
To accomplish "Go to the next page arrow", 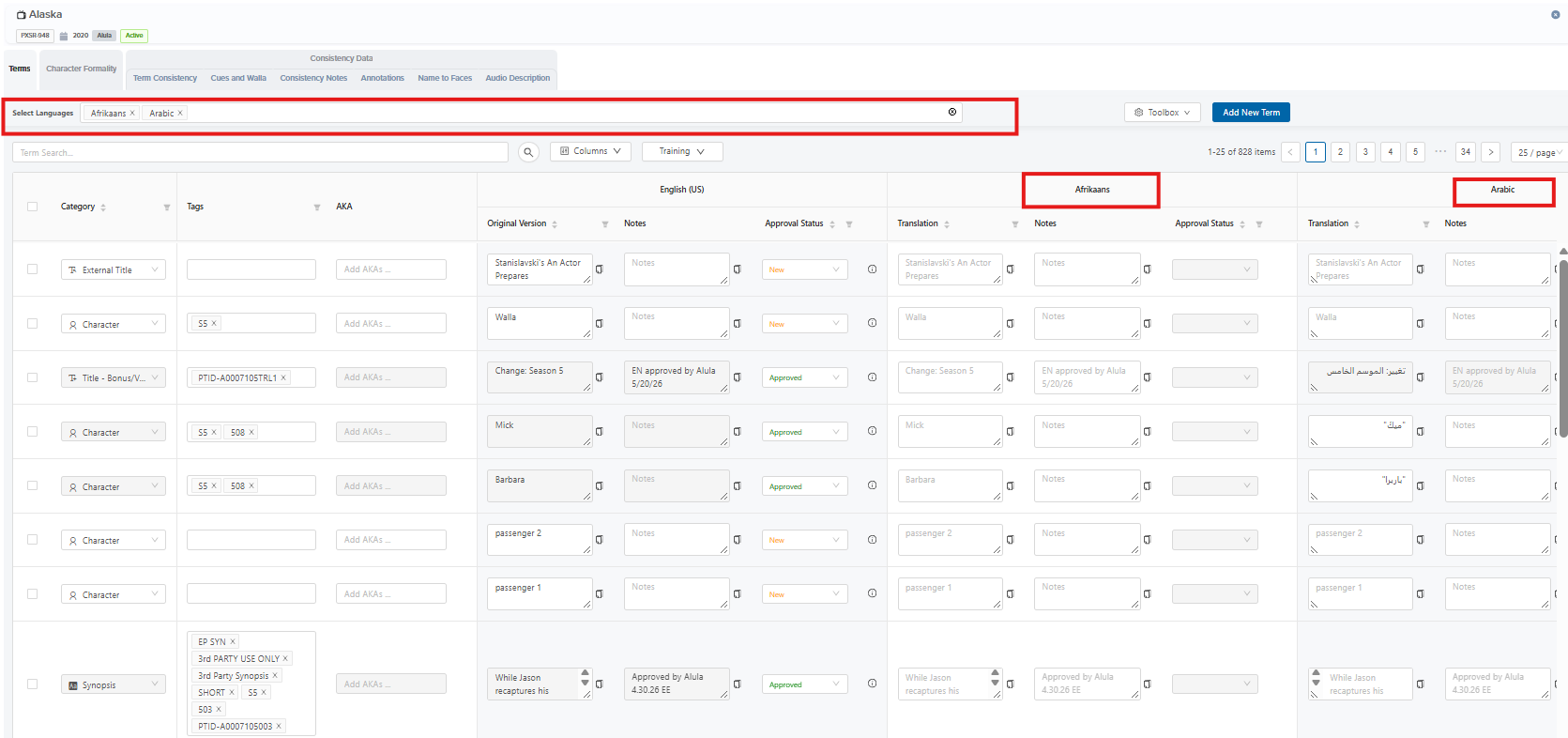I will tap(1491, 152).
